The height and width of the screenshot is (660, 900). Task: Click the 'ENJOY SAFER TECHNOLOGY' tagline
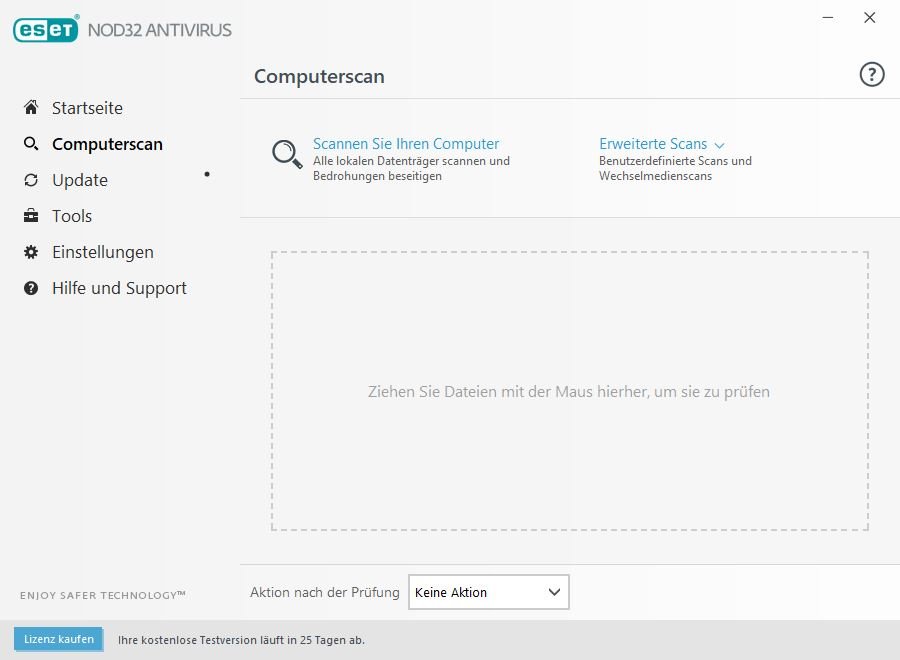point(103,595)
